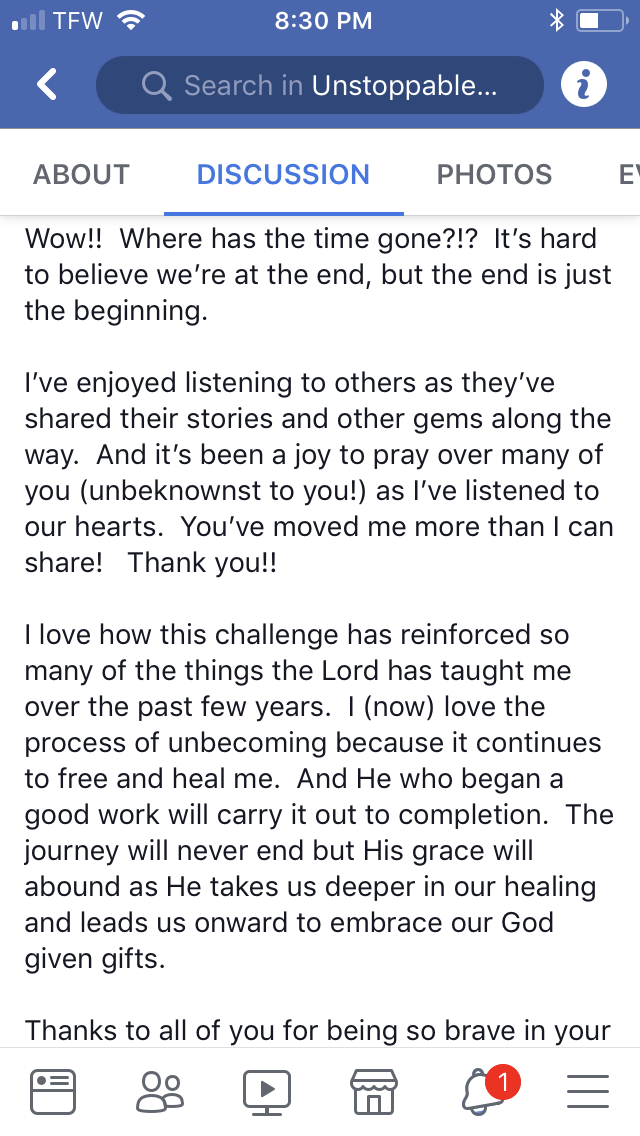Select the DISCUSSION tab
The width and height of the screenshot is (640, 1136).
(283, 174)
